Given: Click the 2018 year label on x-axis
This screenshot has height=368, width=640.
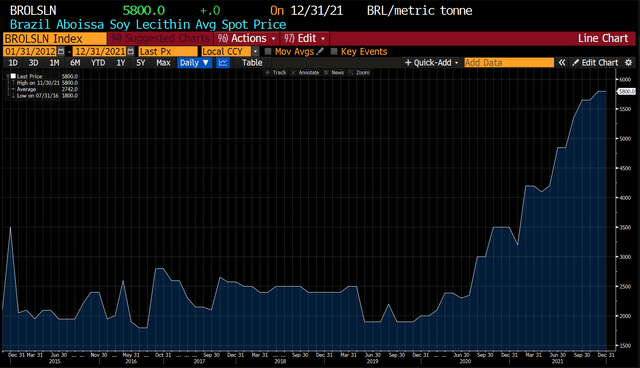Looking at the screenshot, I should point(280,361).
